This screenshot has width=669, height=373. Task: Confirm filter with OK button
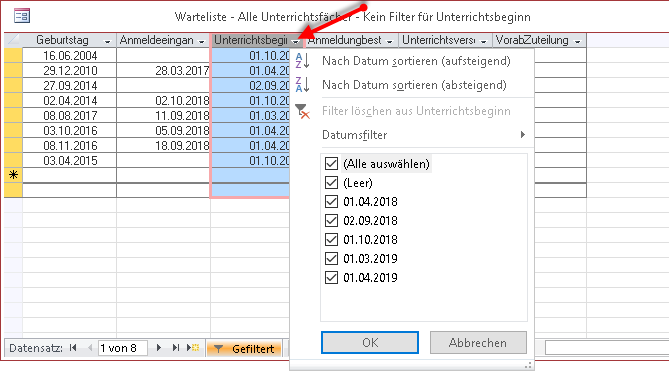click(370, 343)
